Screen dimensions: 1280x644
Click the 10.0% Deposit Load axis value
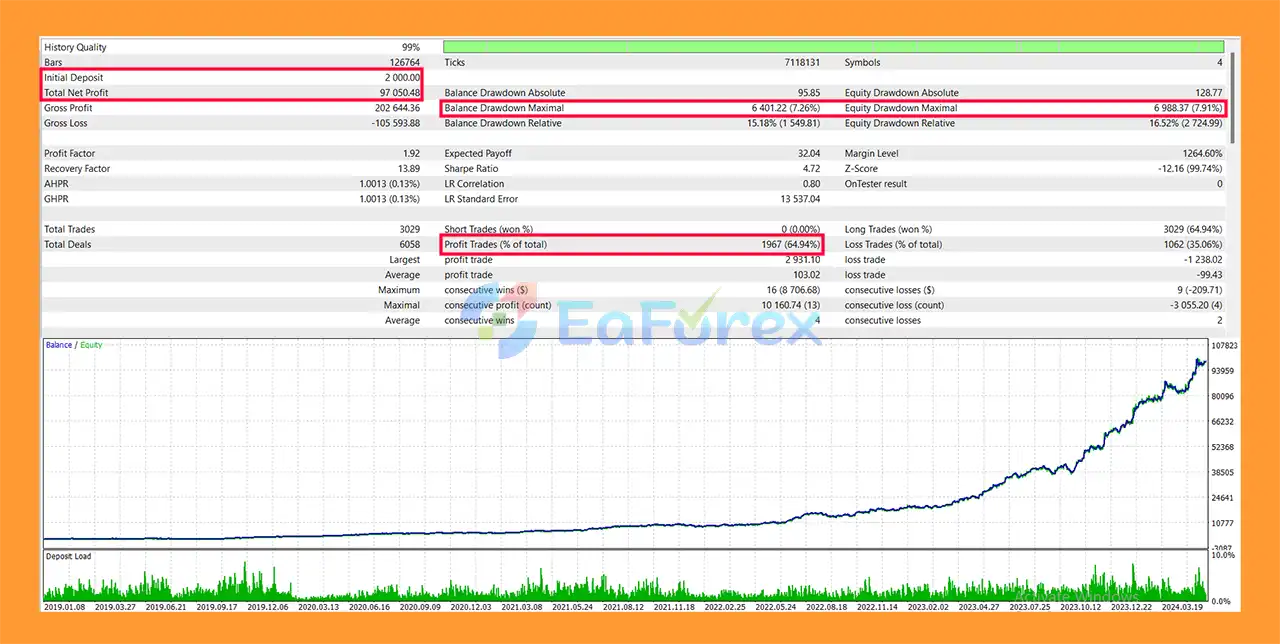pyautogui.click(x=1222, y=555)
